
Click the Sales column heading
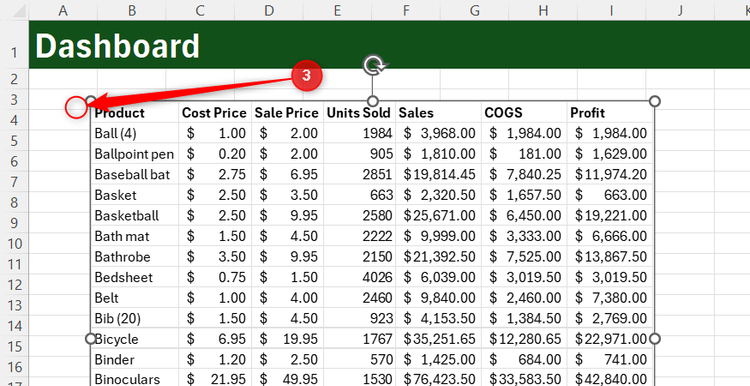416,113
